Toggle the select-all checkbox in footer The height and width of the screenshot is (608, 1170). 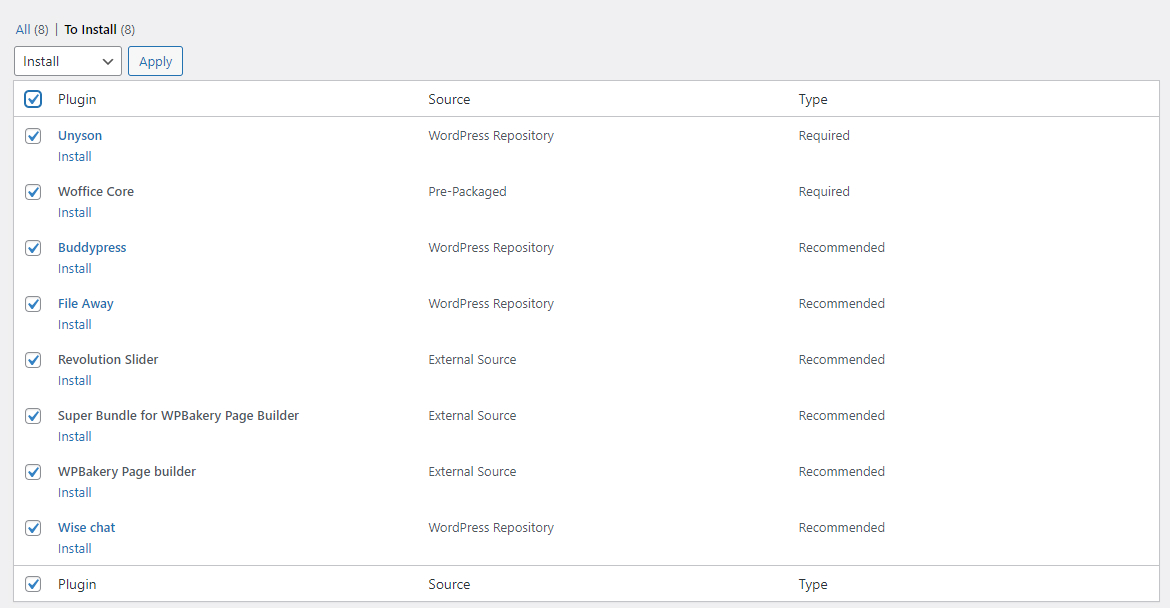(33, 584)
